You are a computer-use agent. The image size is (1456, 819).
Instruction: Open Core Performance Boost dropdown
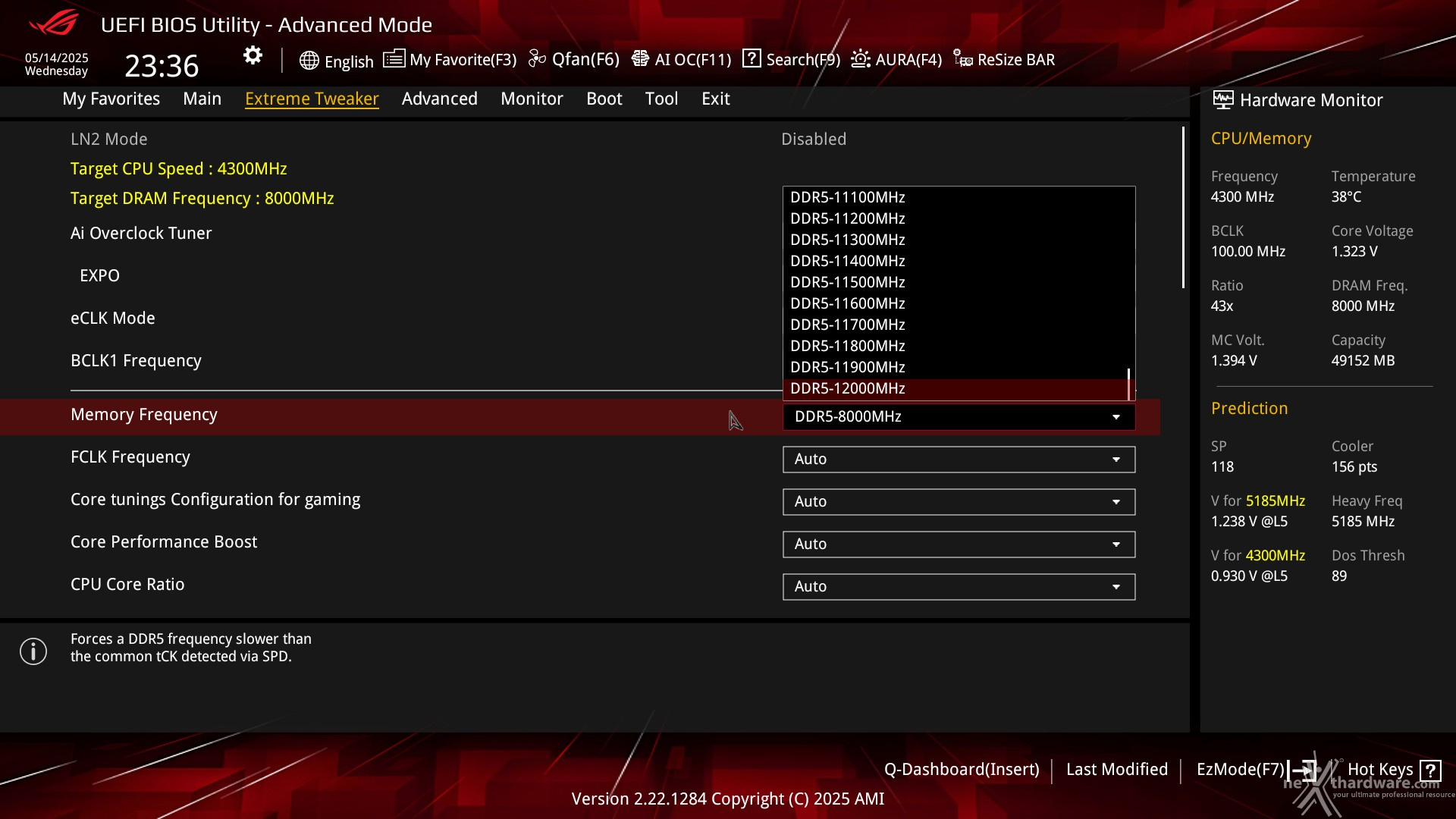tap(959, 544)
